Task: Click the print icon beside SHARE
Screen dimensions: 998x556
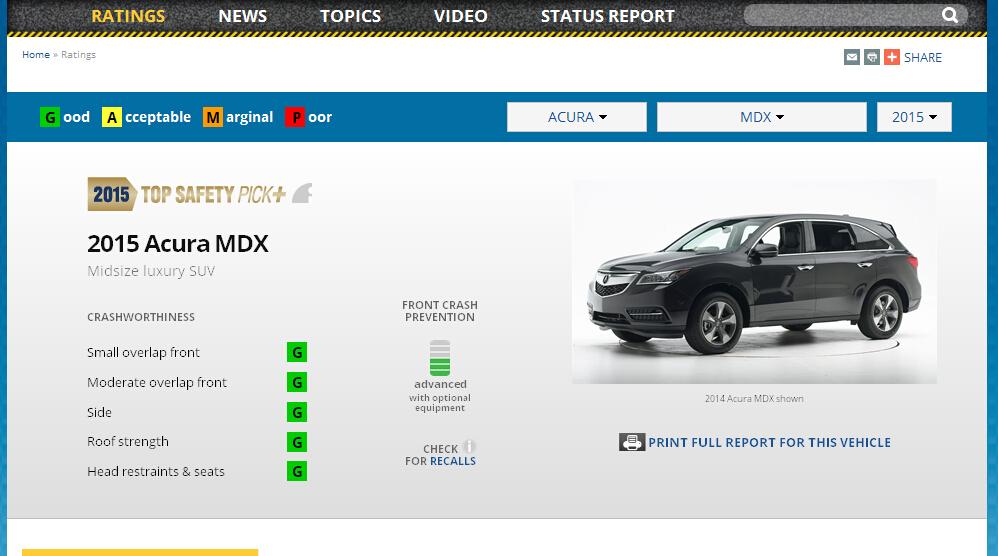Action: tap(872, 57)
